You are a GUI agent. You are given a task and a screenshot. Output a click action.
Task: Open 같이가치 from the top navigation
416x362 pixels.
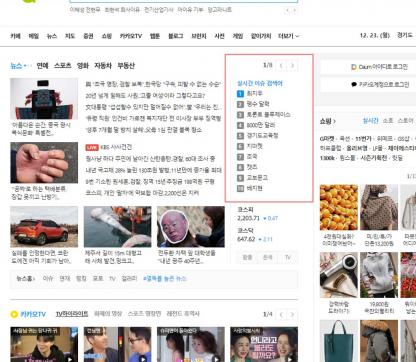click(261, 36)
